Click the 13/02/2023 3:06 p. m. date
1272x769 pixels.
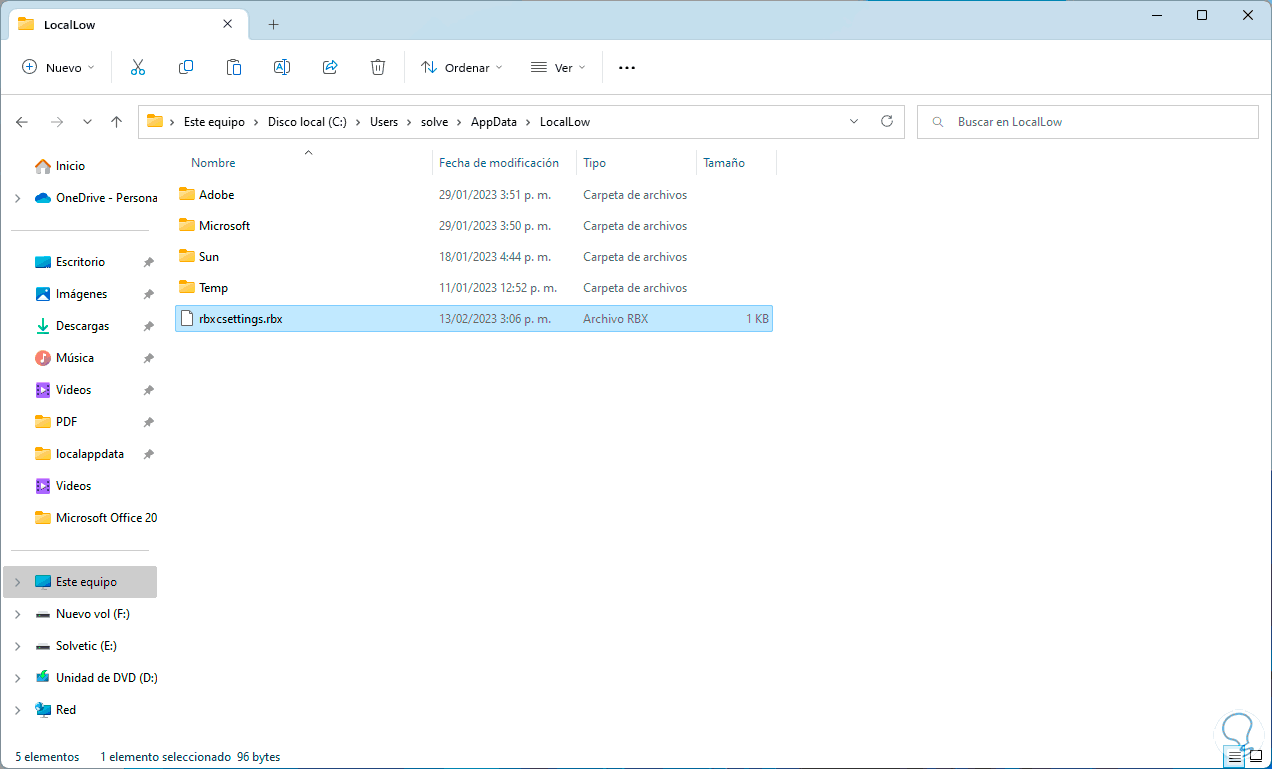coord(495,319)
